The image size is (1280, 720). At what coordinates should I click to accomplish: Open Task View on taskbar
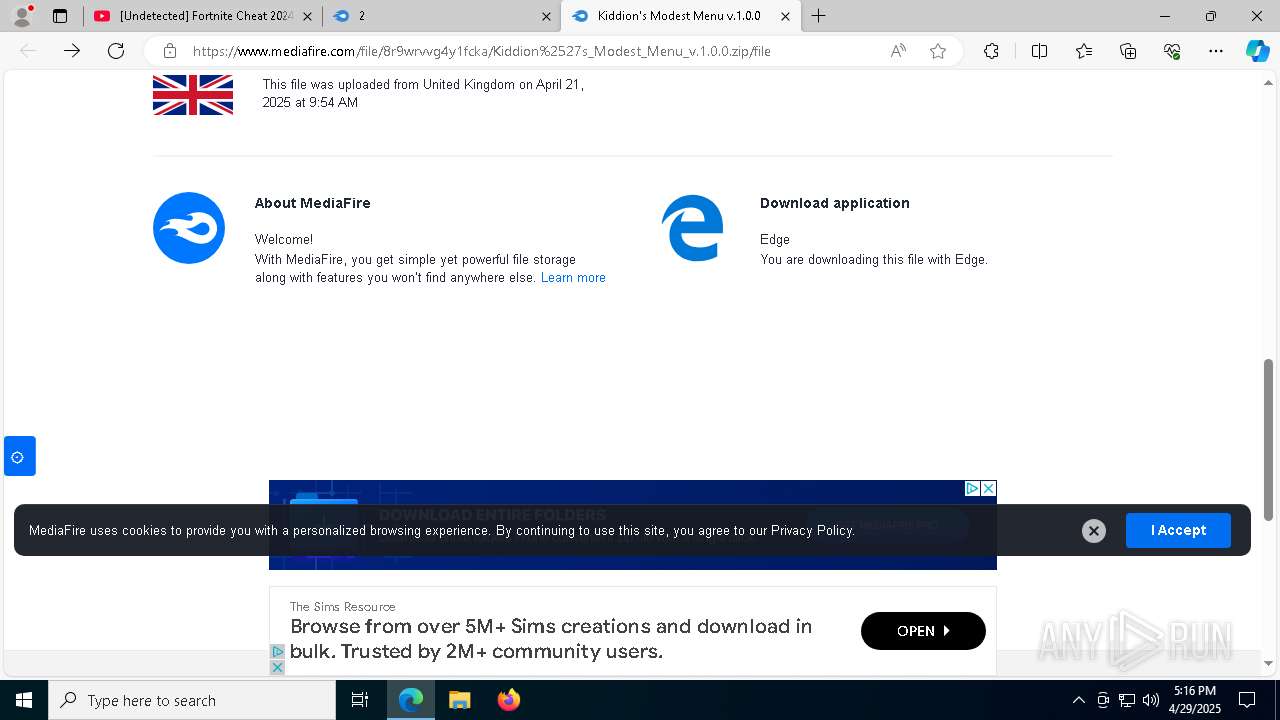[x=360, y=700]
